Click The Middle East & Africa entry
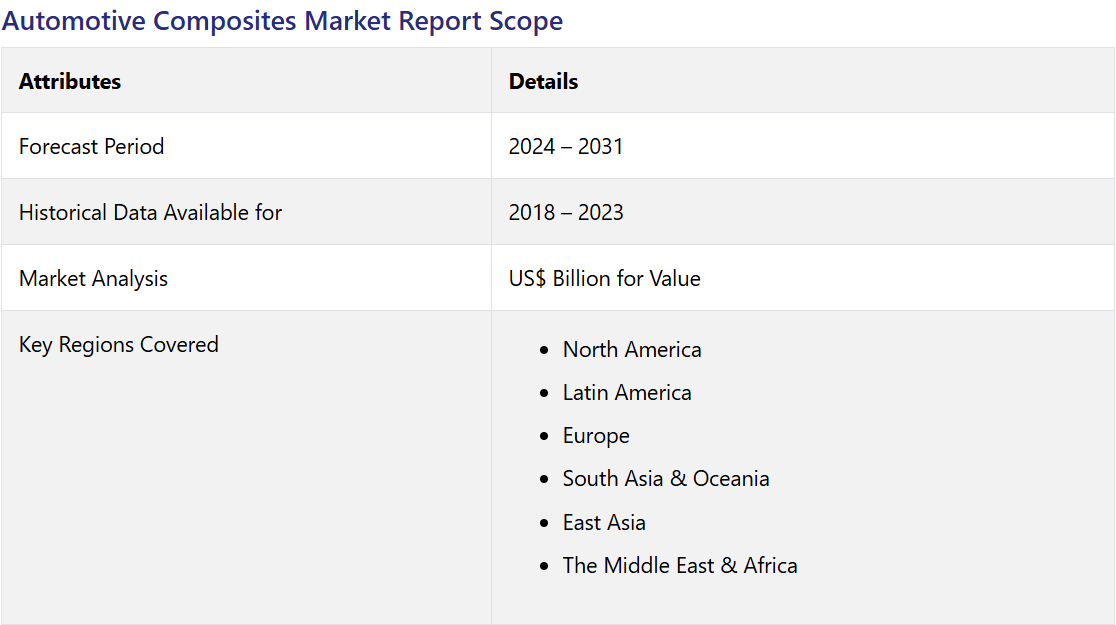The image size is (1116, 625). point(679,566)
